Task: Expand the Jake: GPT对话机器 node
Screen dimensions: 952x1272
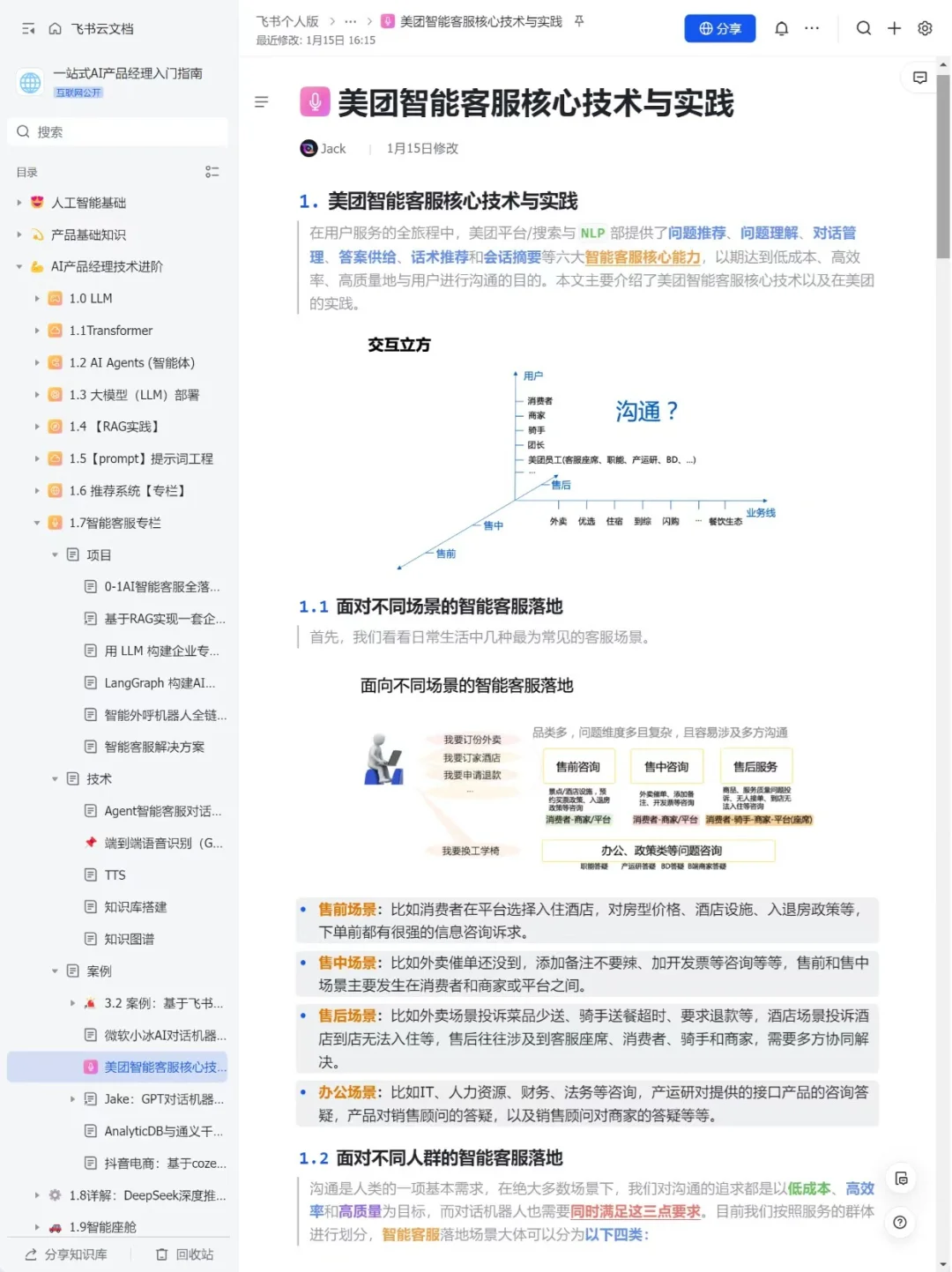Action: [x=72, y=1099]
